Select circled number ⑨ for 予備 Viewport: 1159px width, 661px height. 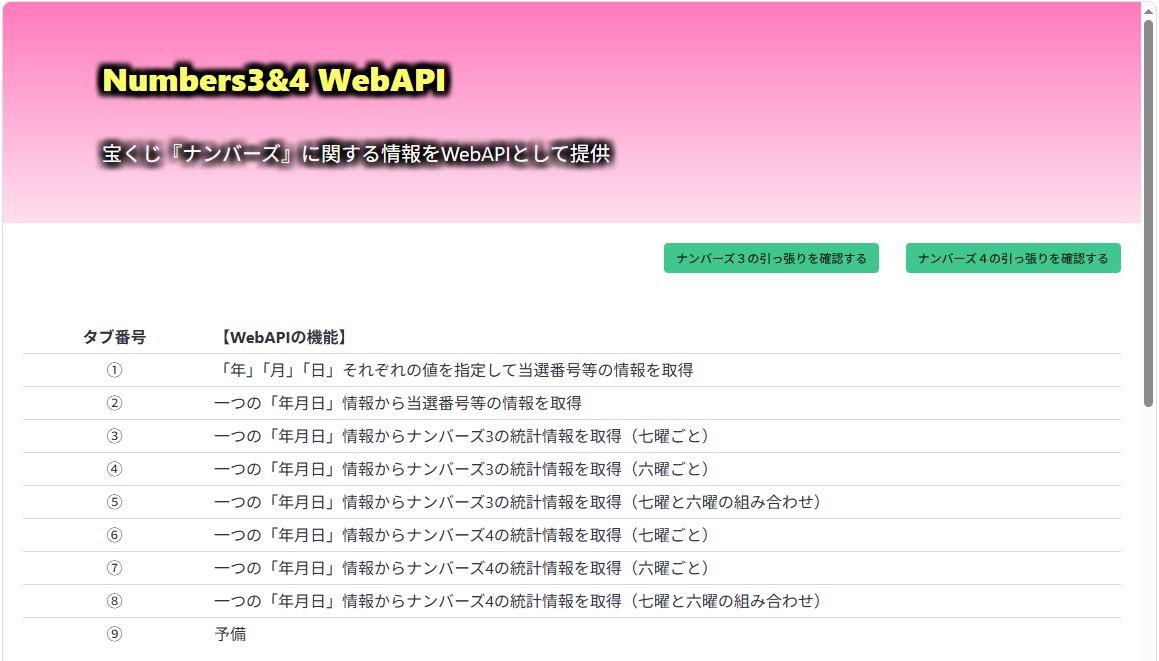(x=114, y=634)
